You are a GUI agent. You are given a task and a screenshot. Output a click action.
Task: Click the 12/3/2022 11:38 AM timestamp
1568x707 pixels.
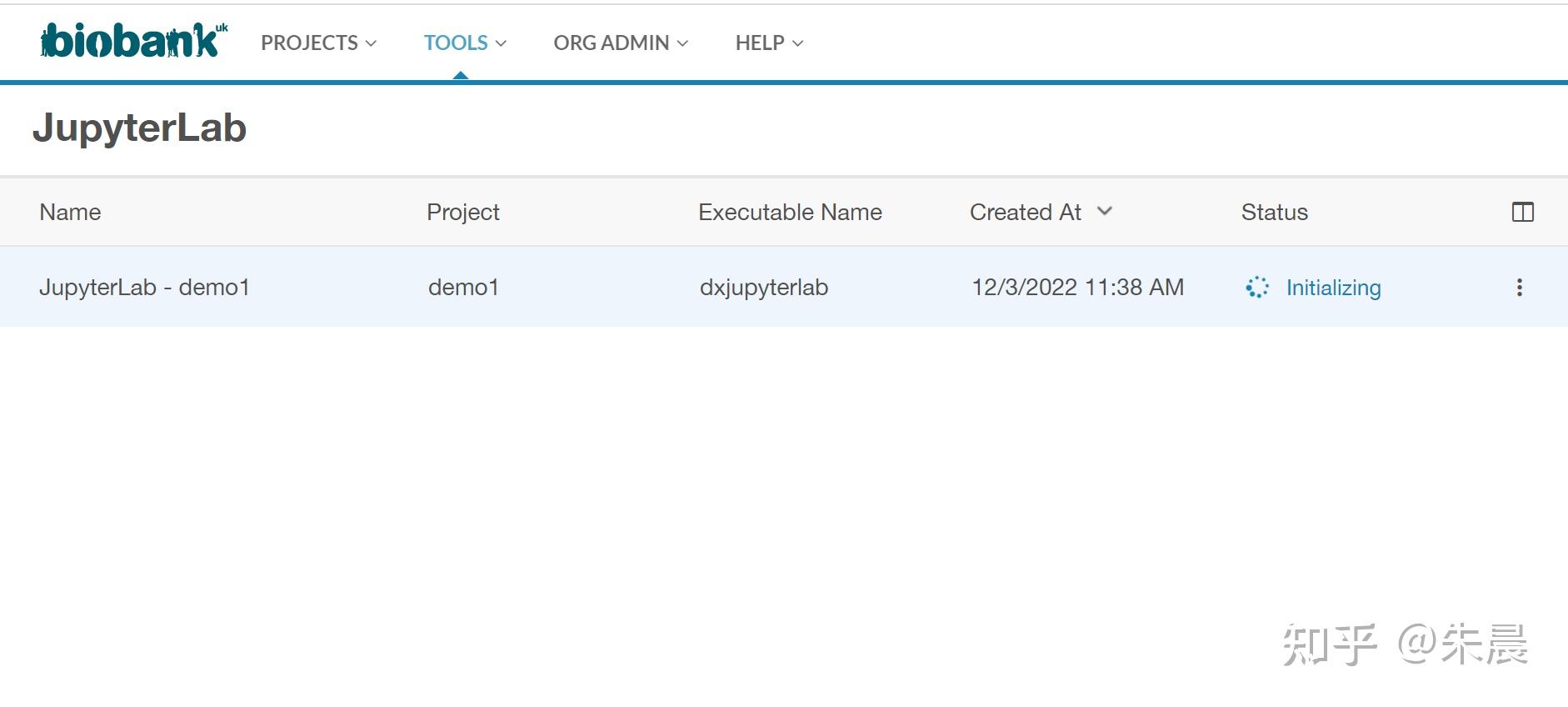tap(1076, 288)
